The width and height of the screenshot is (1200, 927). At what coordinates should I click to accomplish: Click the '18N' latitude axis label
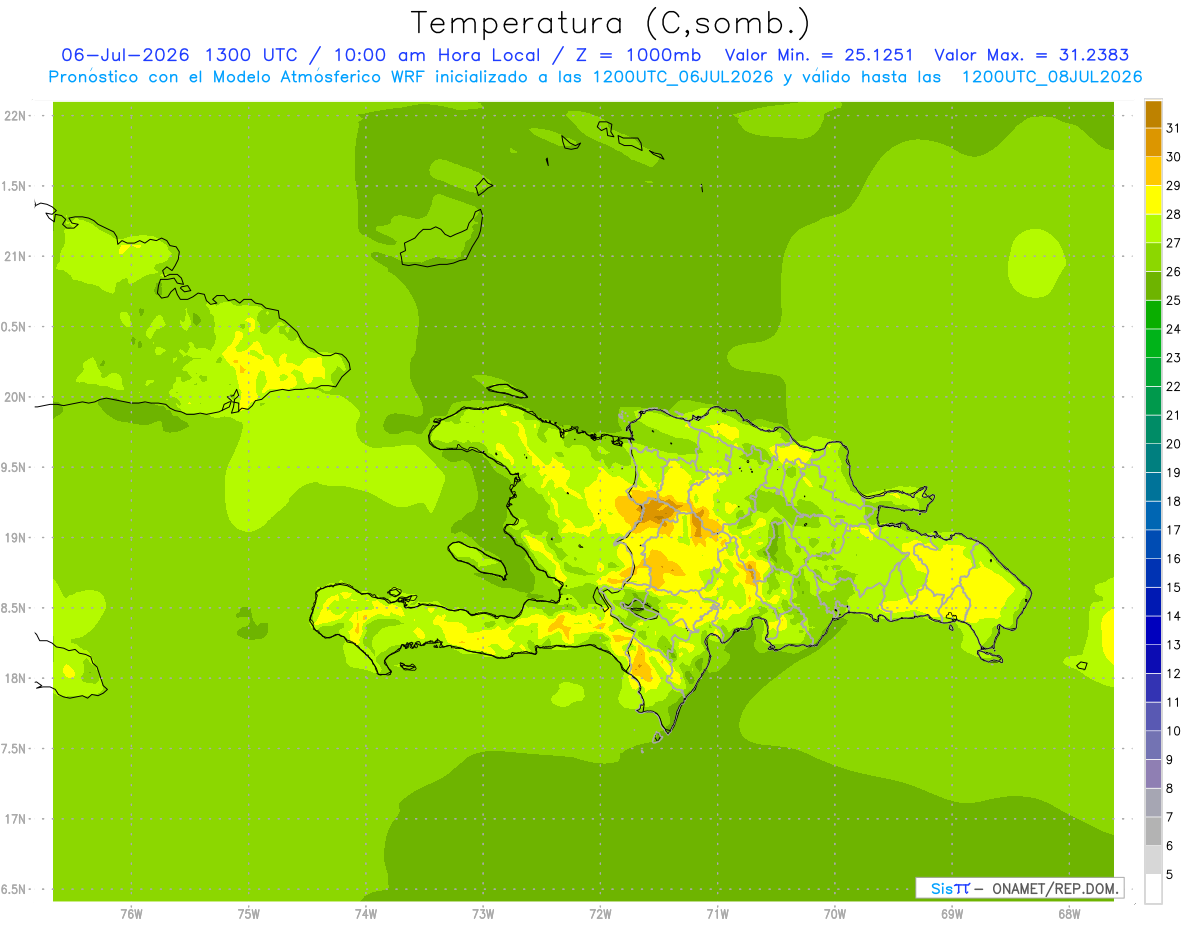[x=14, y=678]
